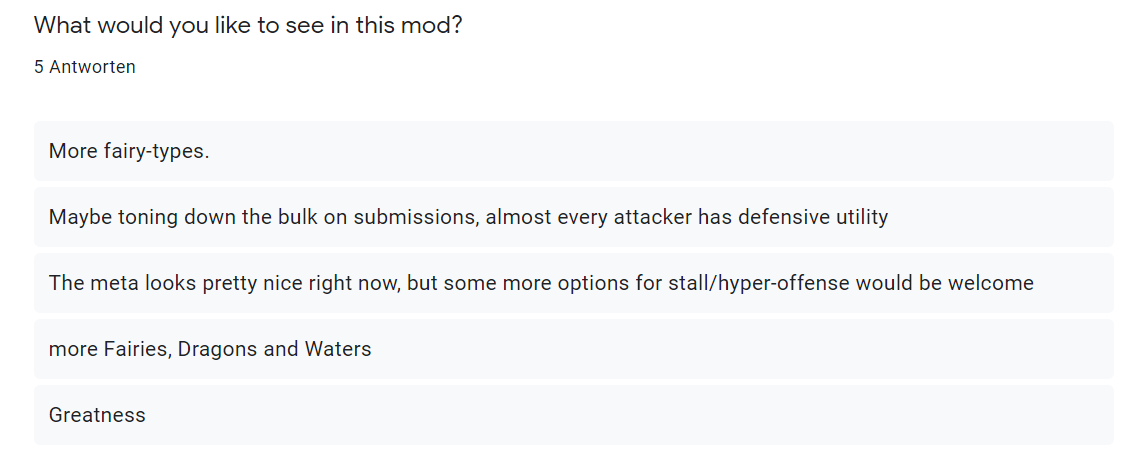Click the word 'Waters' in fourth answer
This screenshot has width=1121, height=465.
[338, 349]
